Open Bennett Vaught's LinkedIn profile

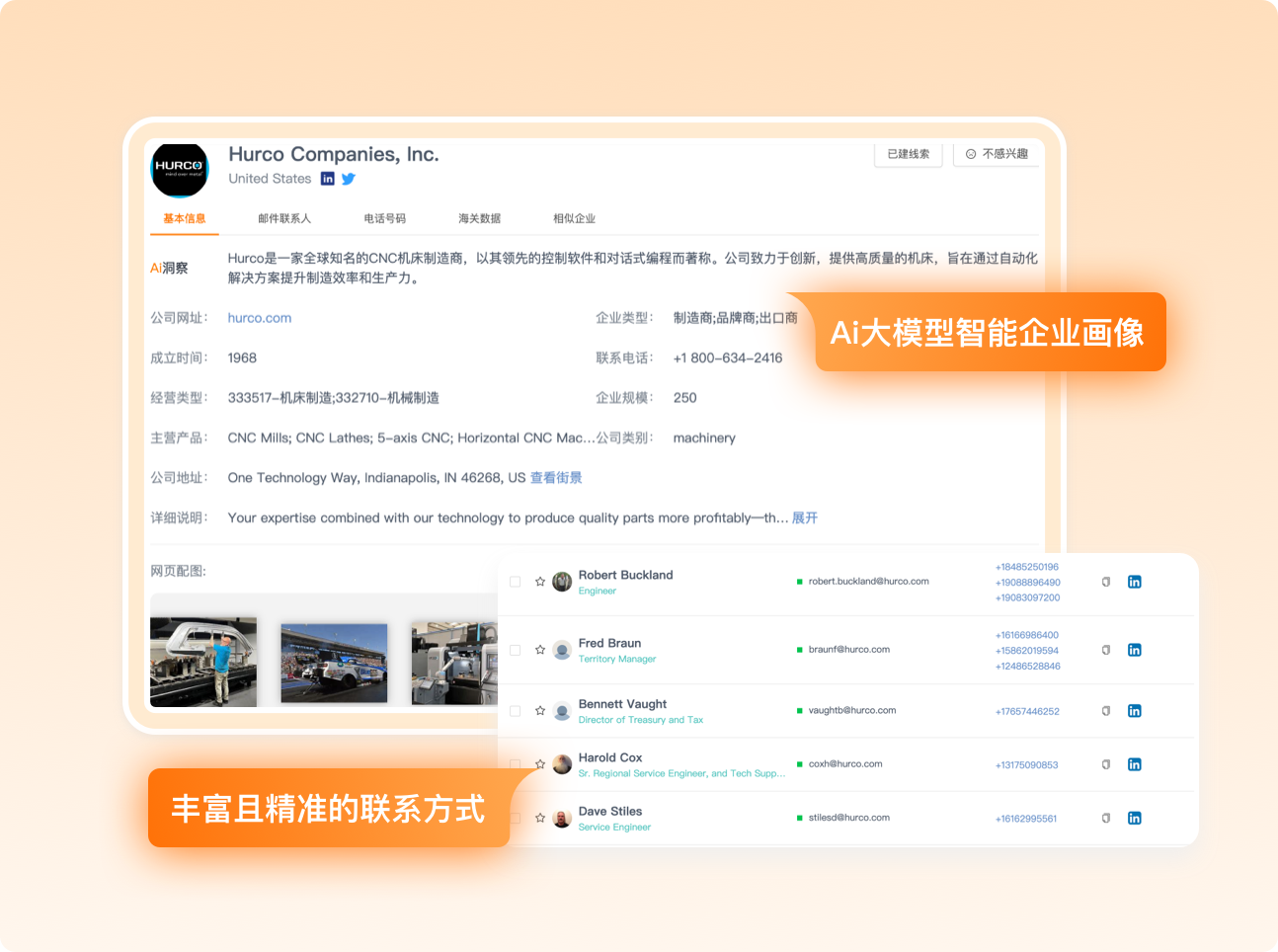click(1135, 711)
